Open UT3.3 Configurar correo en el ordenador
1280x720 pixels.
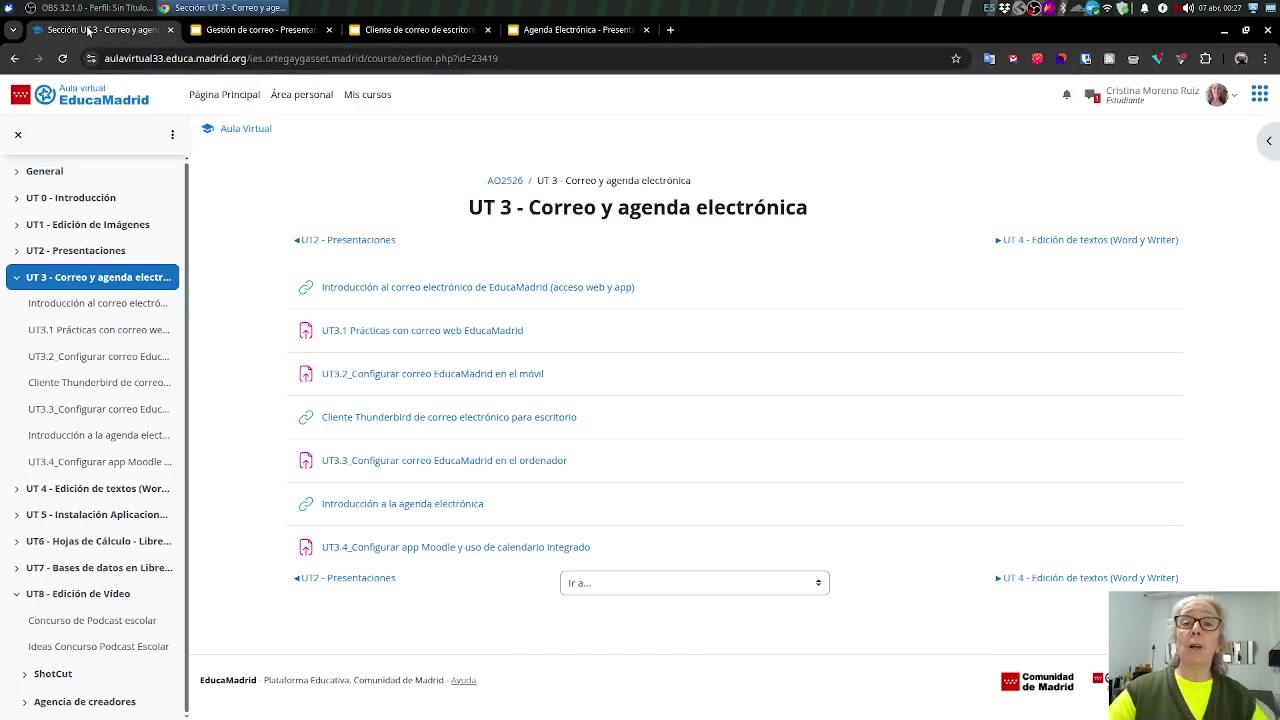[444, 461]
